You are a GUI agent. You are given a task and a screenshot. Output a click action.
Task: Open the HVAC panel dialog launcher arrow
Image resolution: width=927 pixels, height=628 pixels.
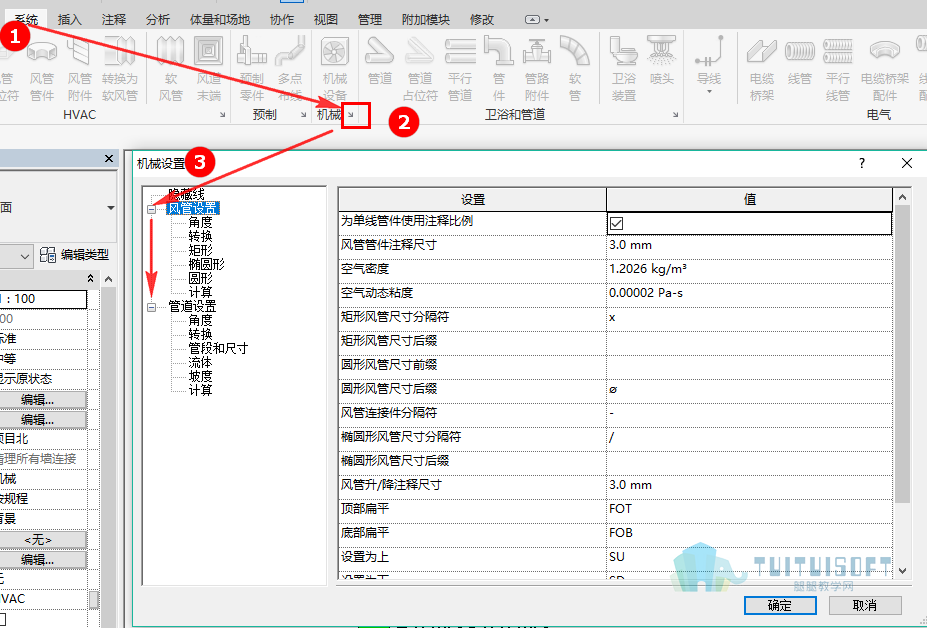(x=222, y=115)
